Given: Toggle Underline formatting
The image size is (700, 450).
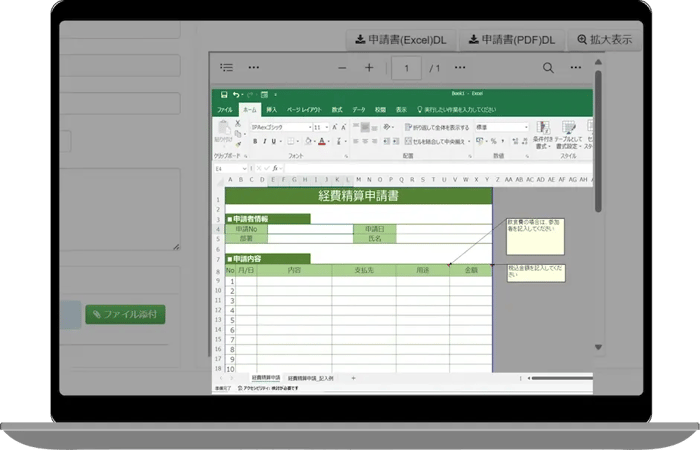Looking at the screenshot, I should pyautogui.click(x=274, y=142).
